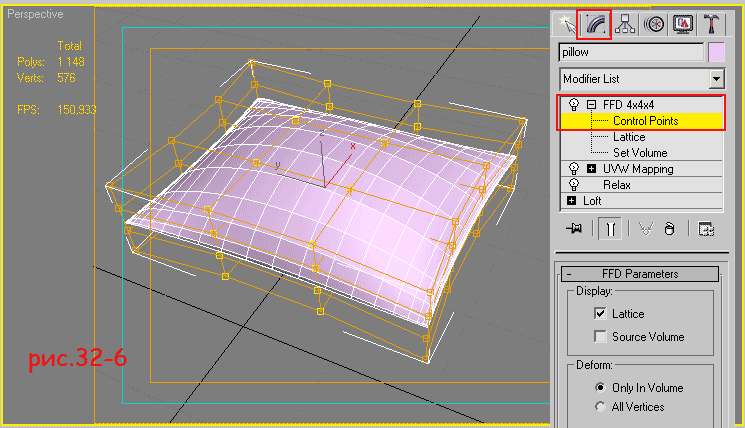Toggle Show End Result button
Viewport: 745px width, 428px height.
pos(607,228)
